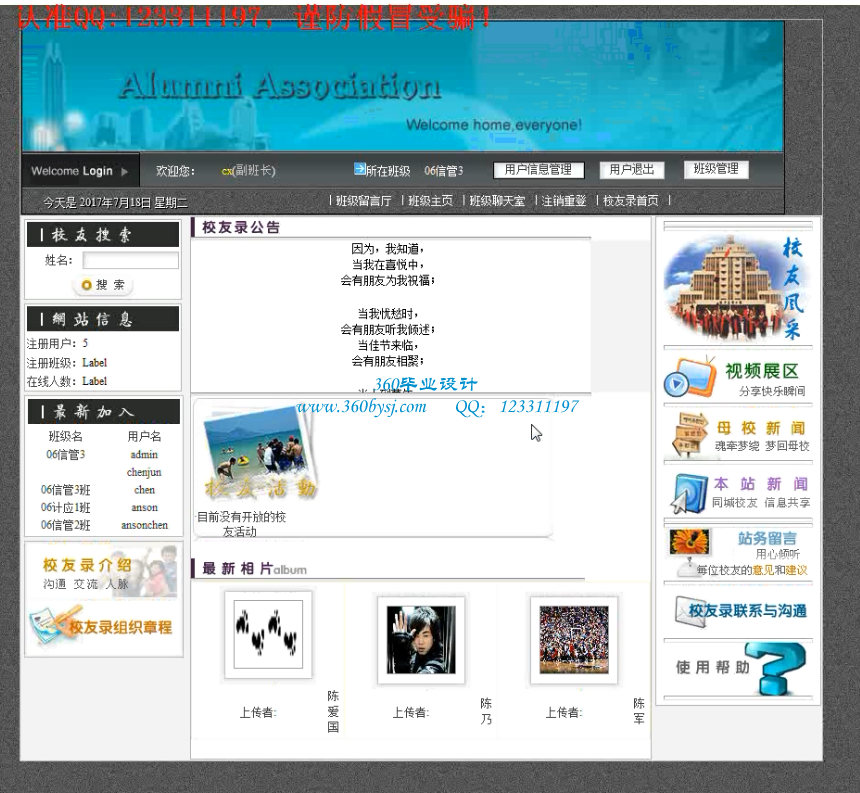Click text 目前没有开放的校友活动

click(x=241, y=524)
